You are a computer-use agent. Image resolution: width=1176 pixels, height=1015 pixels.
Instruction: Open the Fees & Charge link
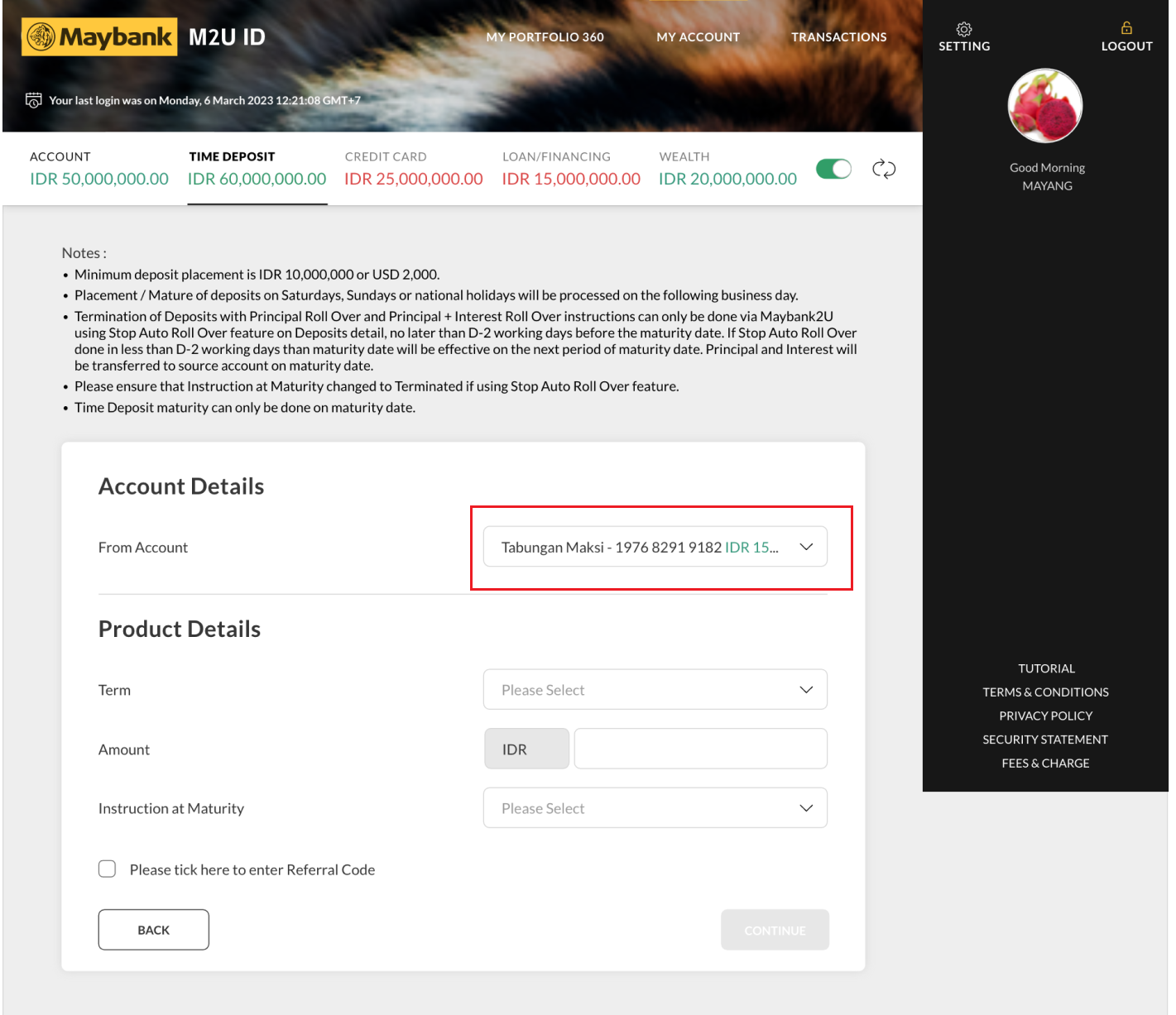coord(1045,763)
